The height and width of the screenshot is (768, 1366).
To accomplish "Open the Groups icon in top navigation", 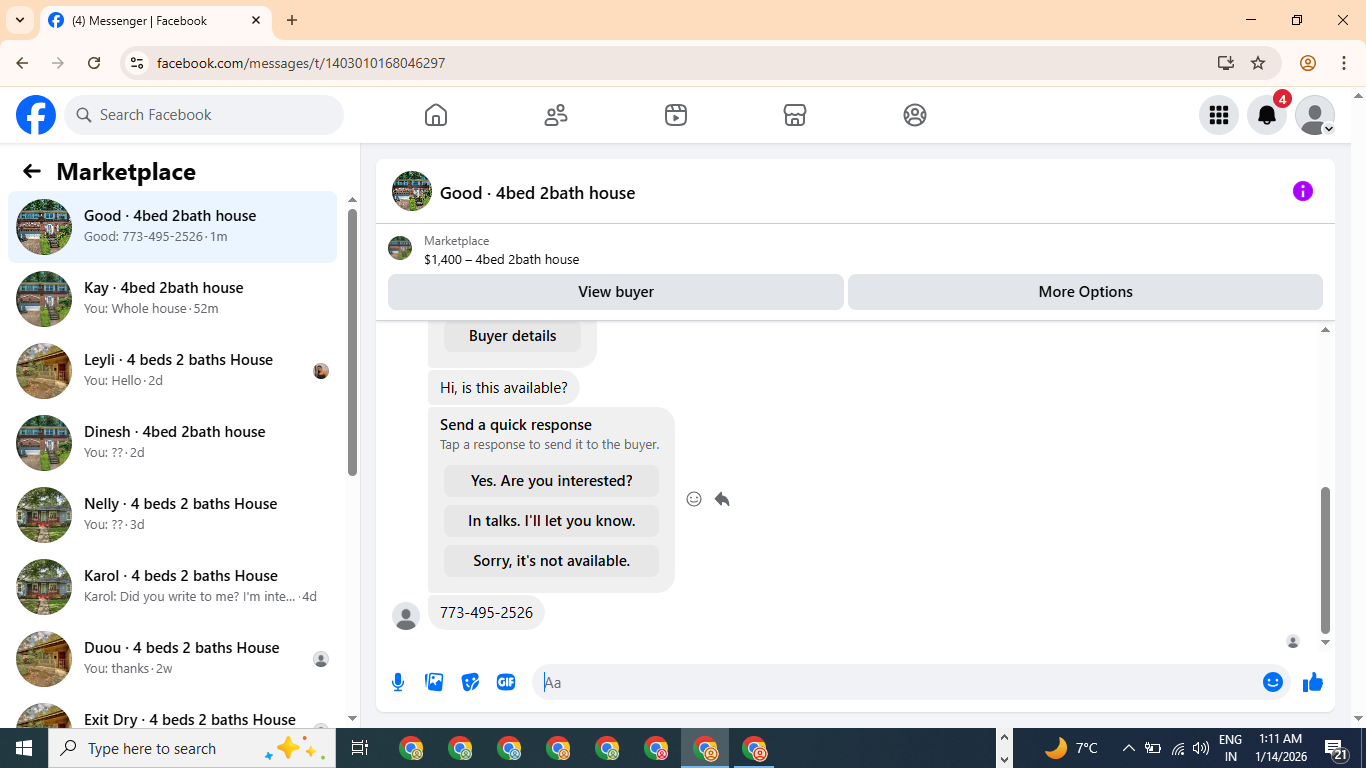I will coord(915,115).
